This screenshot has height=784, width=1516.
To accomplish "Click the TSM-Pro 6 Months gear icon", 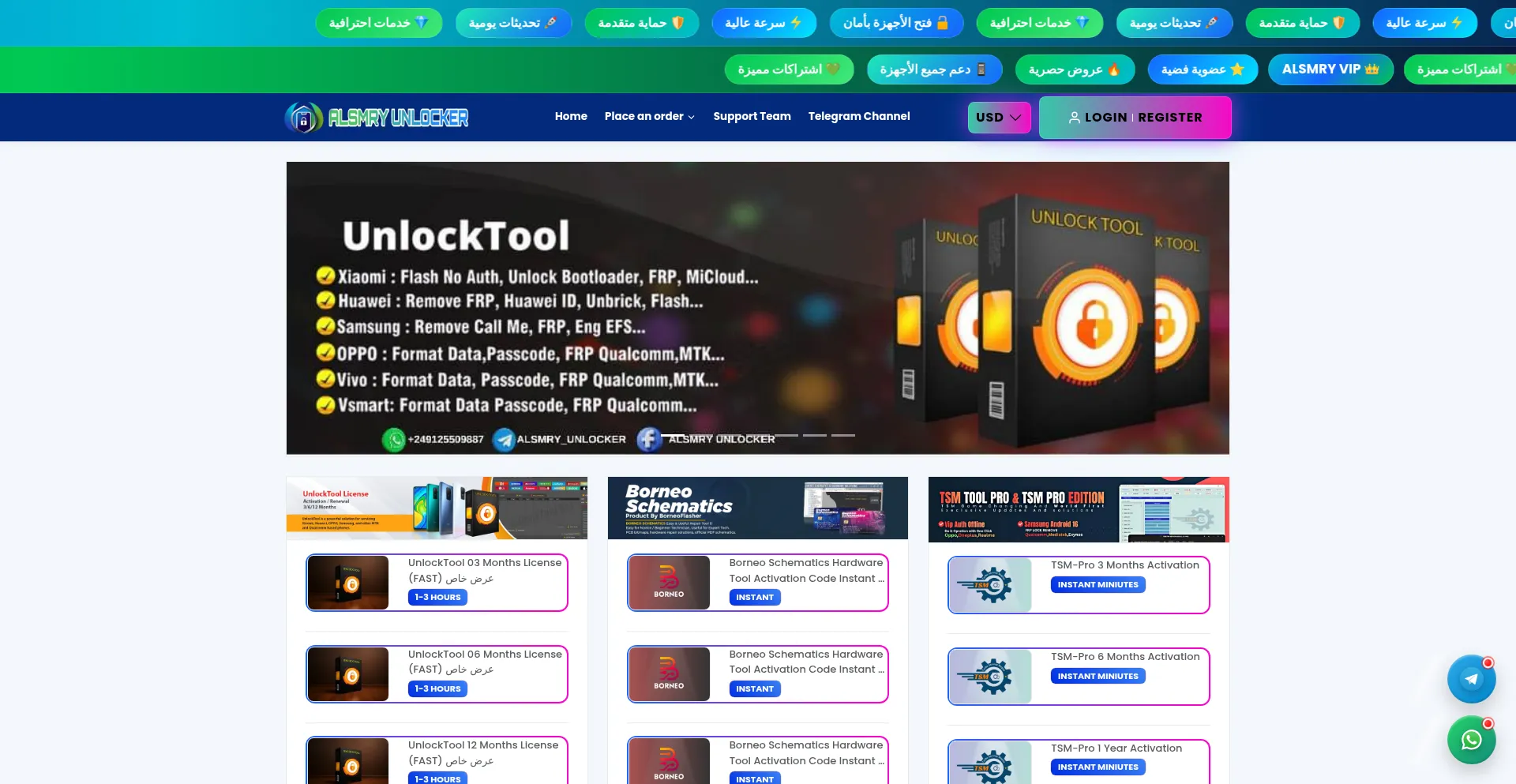I will 990,677.
